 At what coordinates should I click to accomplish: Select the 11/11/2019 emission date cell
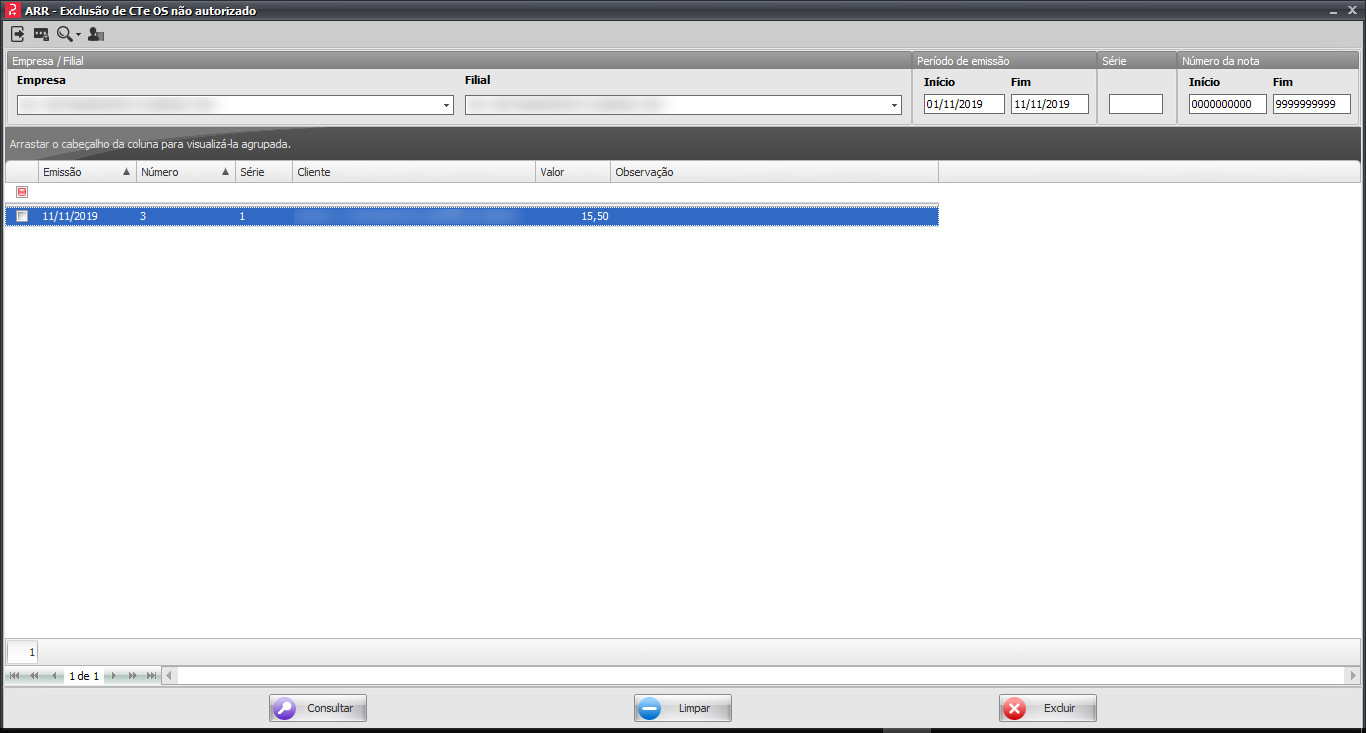pos(87,216)
